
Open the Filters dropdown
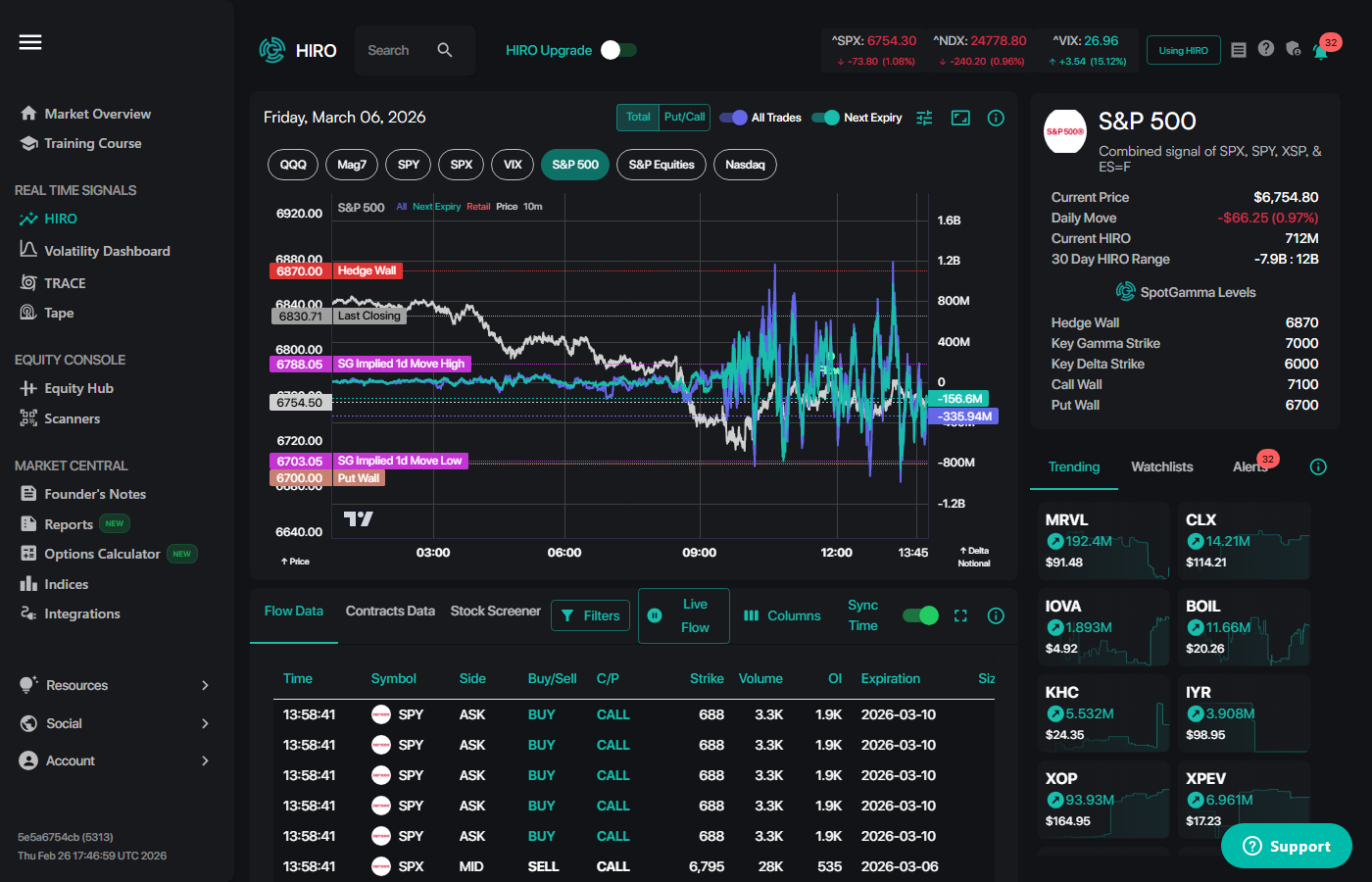coord(591,615)
